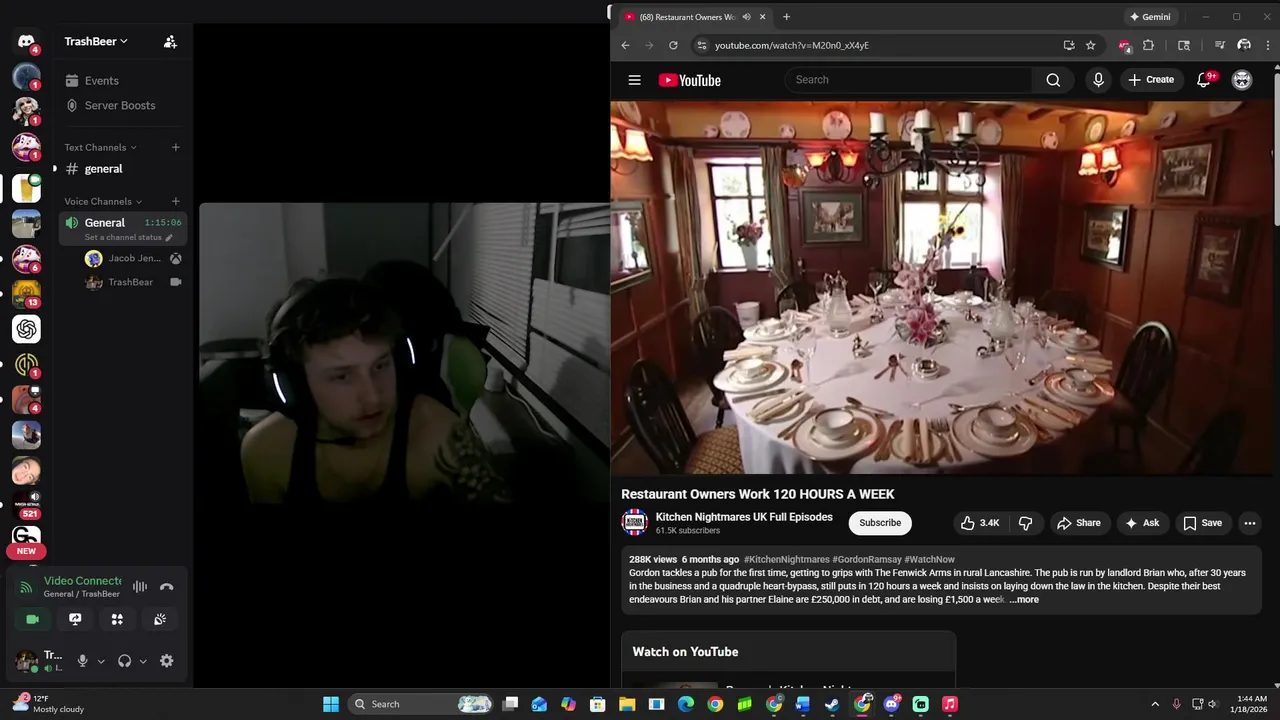The height and width of the screenshot is (720, 1280).
Task: Deafen using the headphones button
Action: (x=124, y=661)
